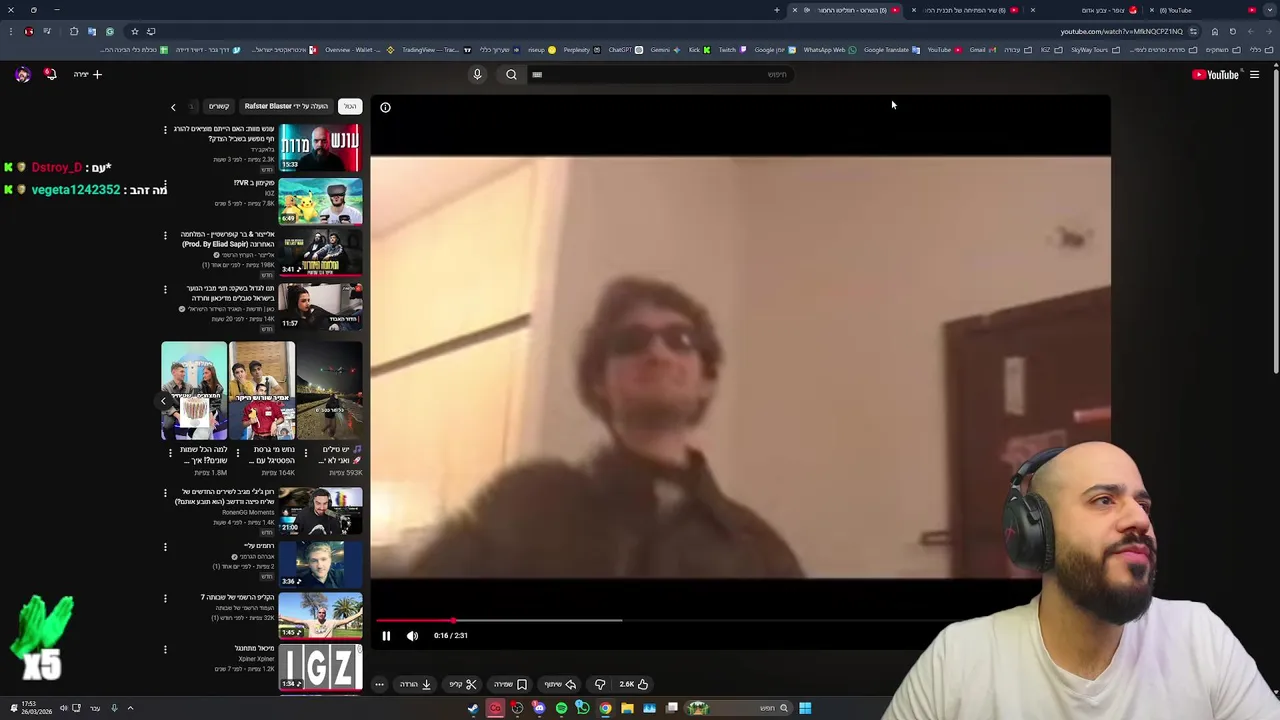Open the 11:57 duration video thumbnail
Screen dimensions: 1280x720
[x=320, y=306]
